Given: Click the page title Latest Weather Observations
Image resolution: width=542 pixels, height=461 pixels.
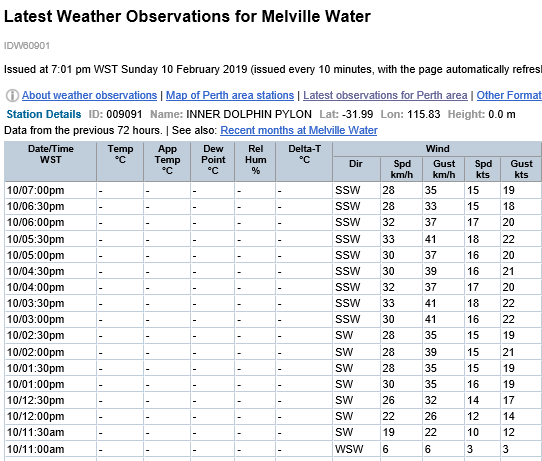Looking at the screenshot, I should coord(187,16).
